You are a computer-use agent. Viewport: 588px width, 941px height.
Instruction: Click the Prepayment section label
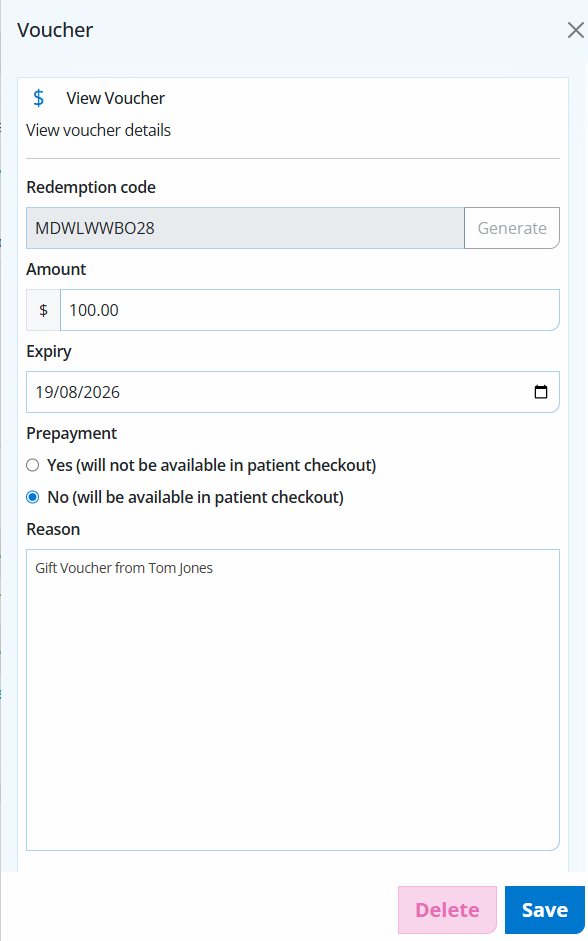pyautogui.click(x=71, y=433)
